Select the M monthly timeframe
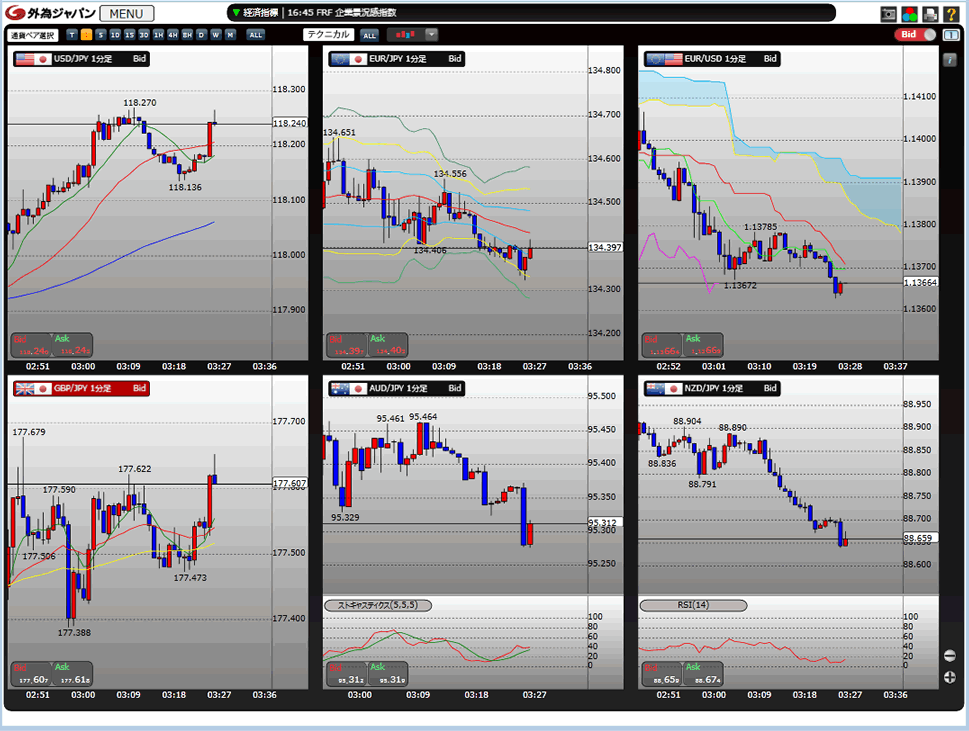The image size is (969, 731). [x=230, y=35]
